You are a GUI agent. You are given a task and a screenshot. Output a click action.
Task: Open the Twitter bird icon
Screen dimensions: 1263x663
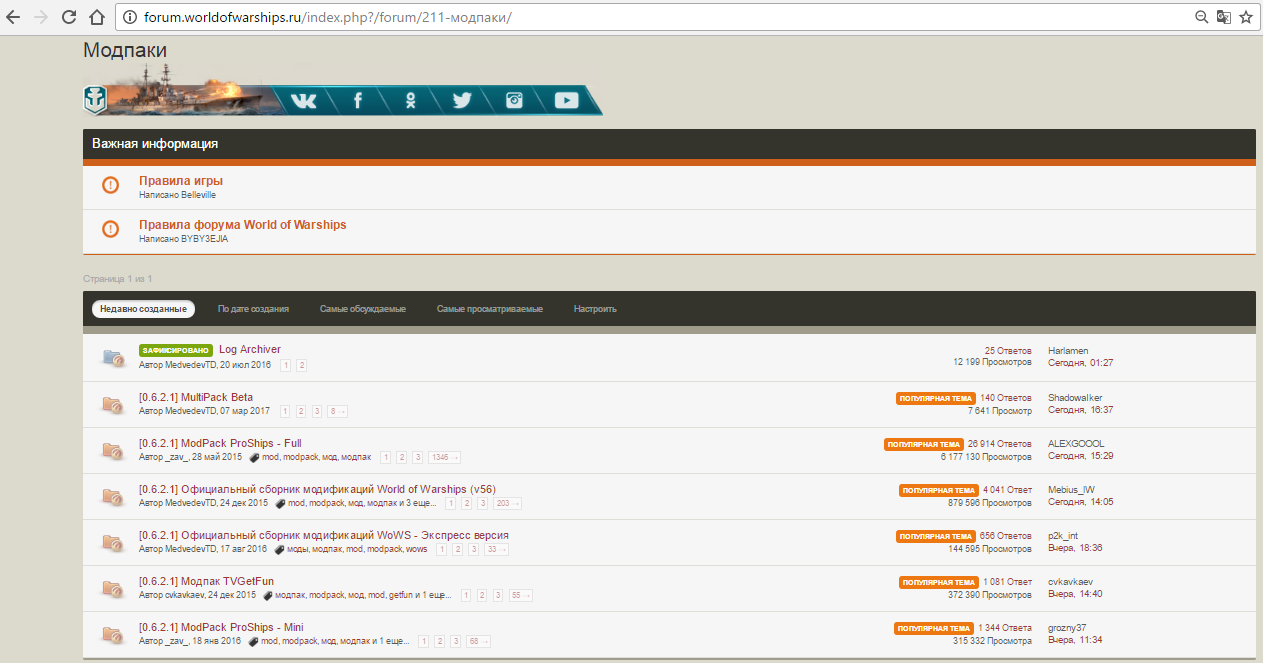coord(461,100)
